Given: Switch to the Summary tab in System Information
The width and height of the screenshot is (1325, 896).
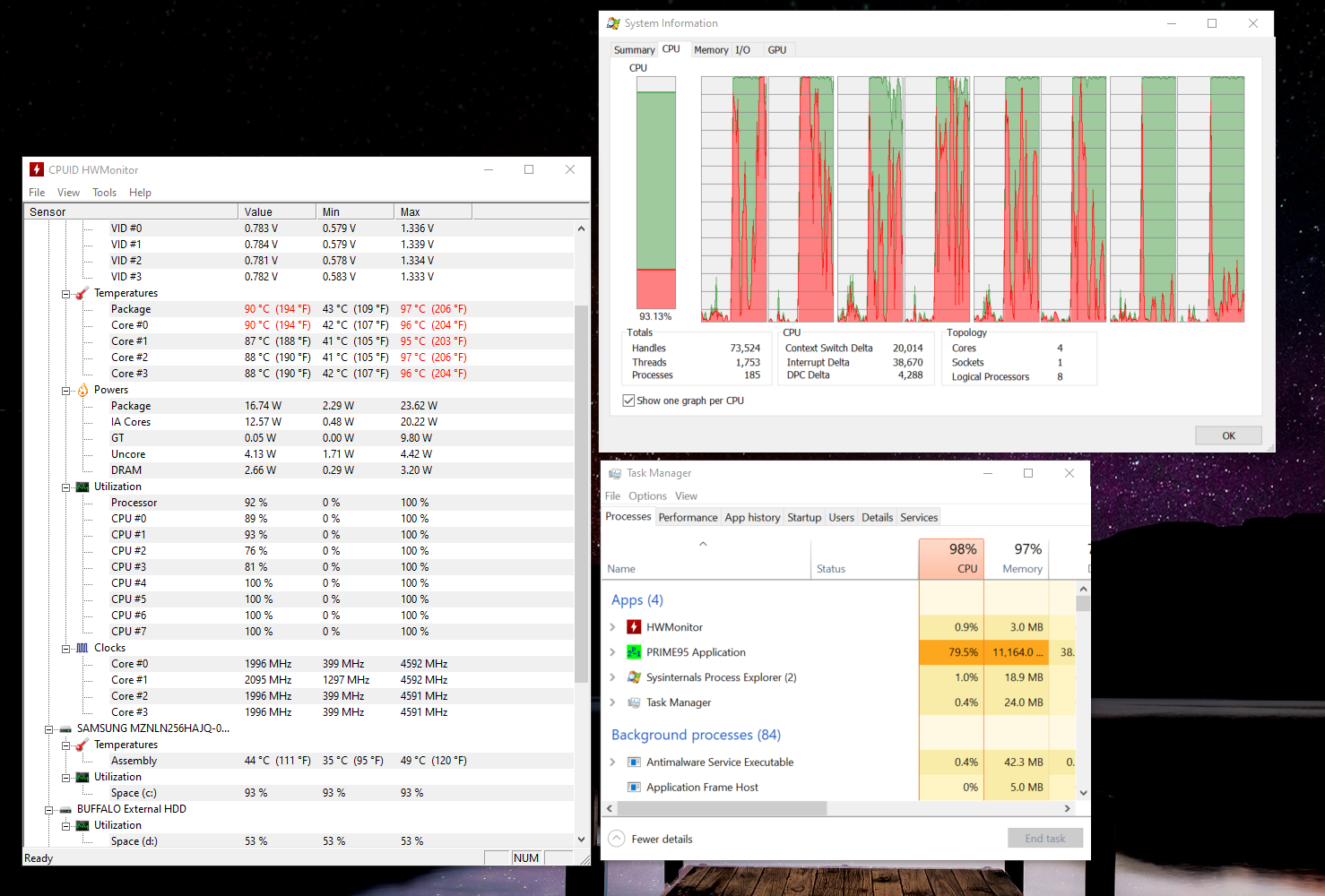Looking at the screenshot, I should 634,50.
